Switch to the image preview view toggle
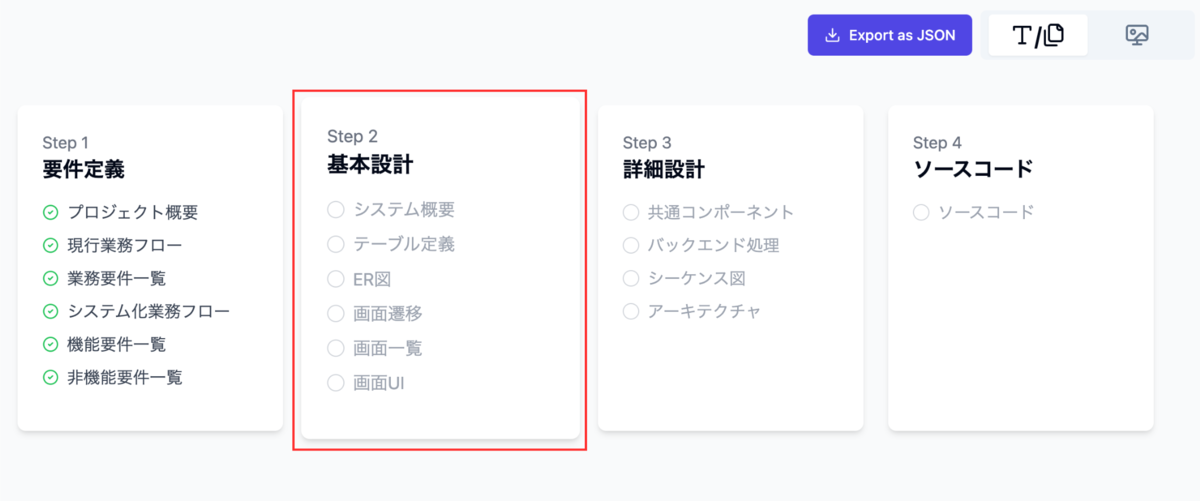Screen dimensions: 1200x501 1137,35
